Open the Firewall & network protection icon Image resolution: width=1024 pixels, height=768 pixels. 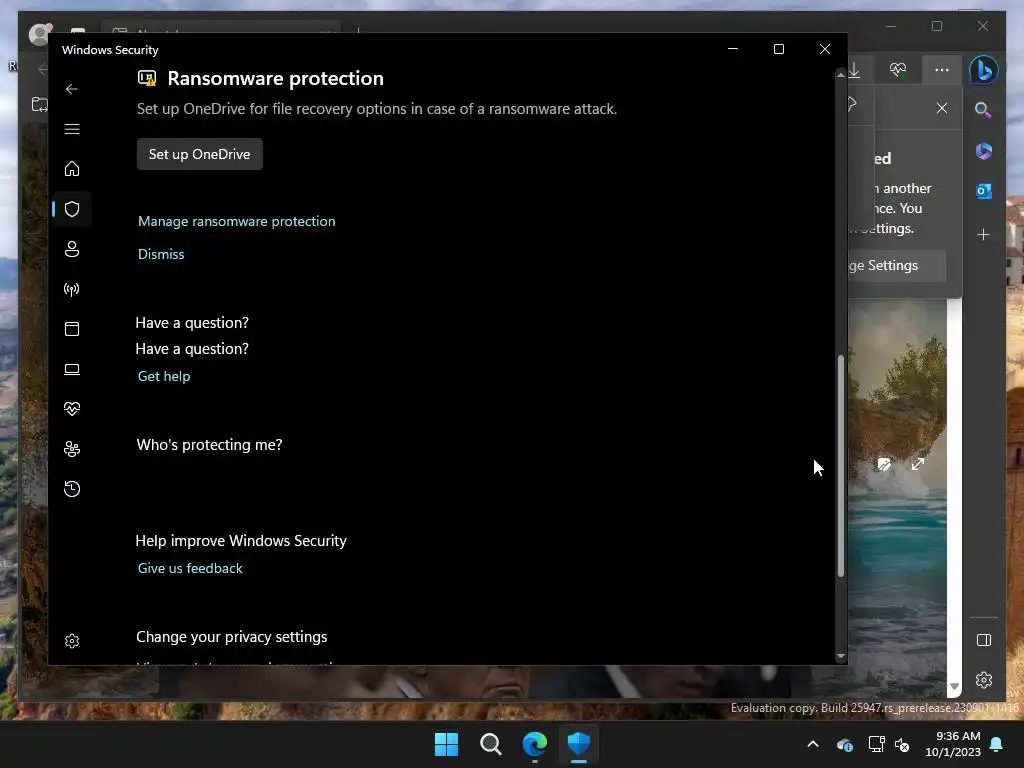[72, 289]
